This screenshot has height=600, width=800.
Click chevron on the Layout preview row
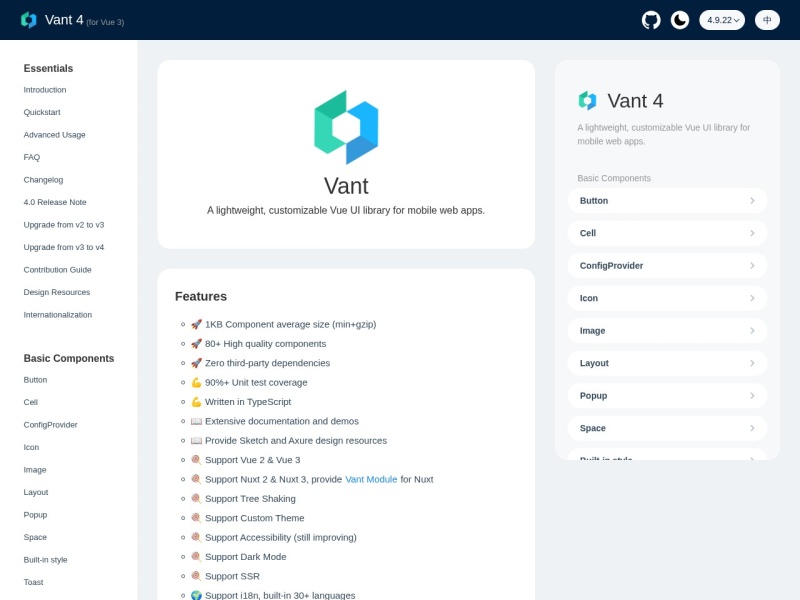coord(752,363)
